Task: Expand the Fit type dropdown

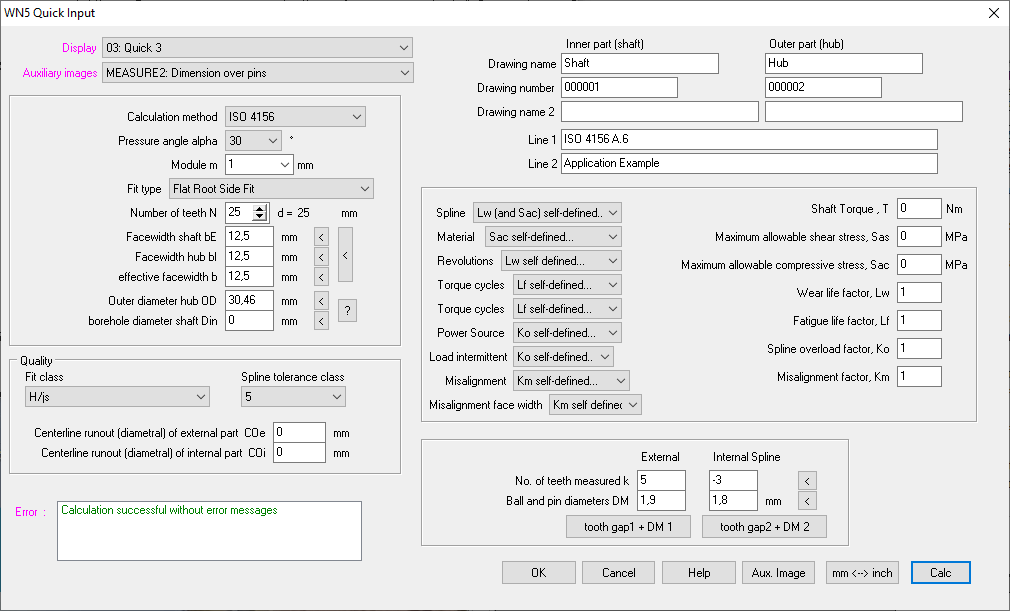Action: pos(270,188)
